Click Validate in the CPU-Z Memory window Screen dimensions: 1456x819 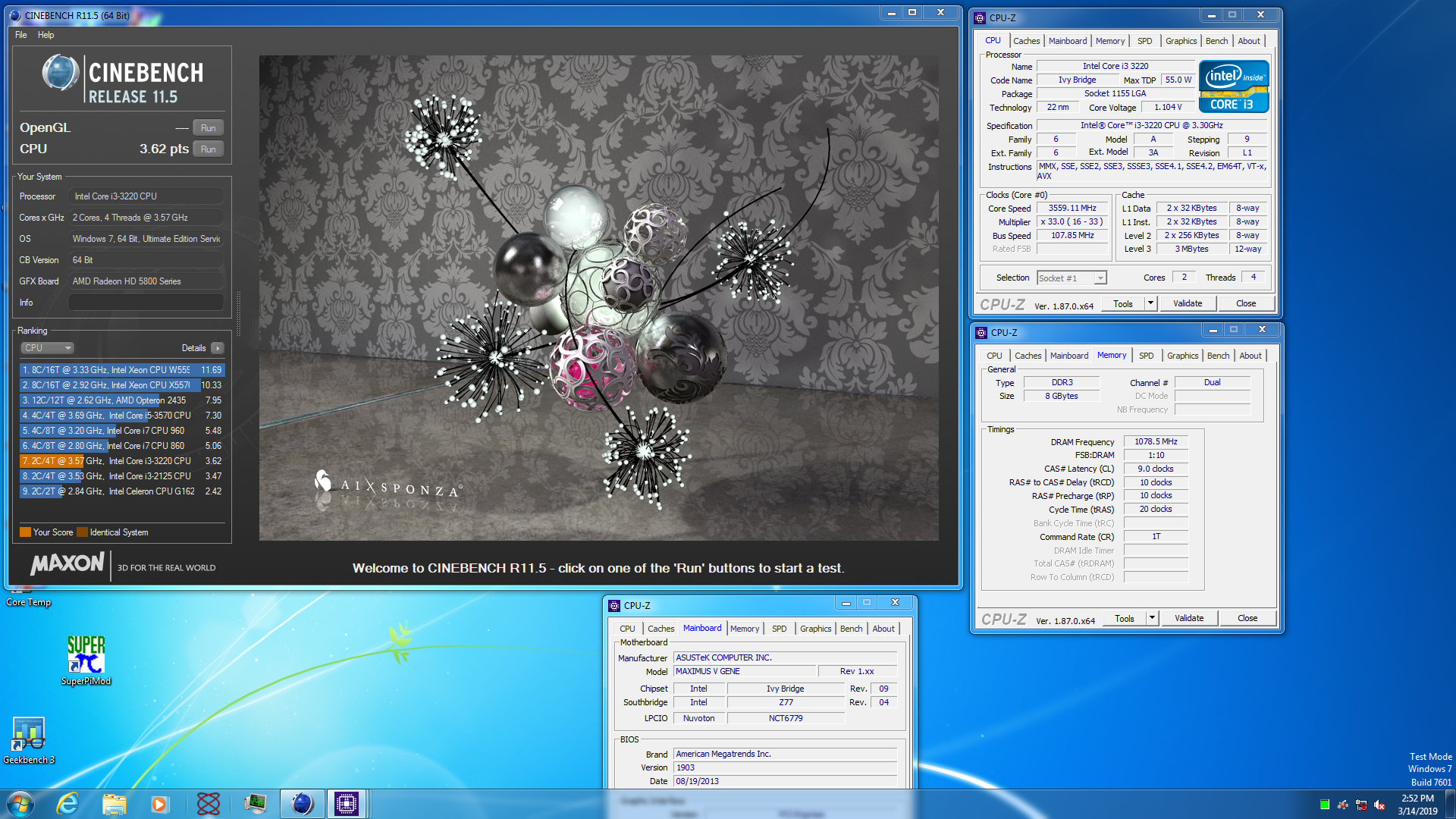point(1189,618)
